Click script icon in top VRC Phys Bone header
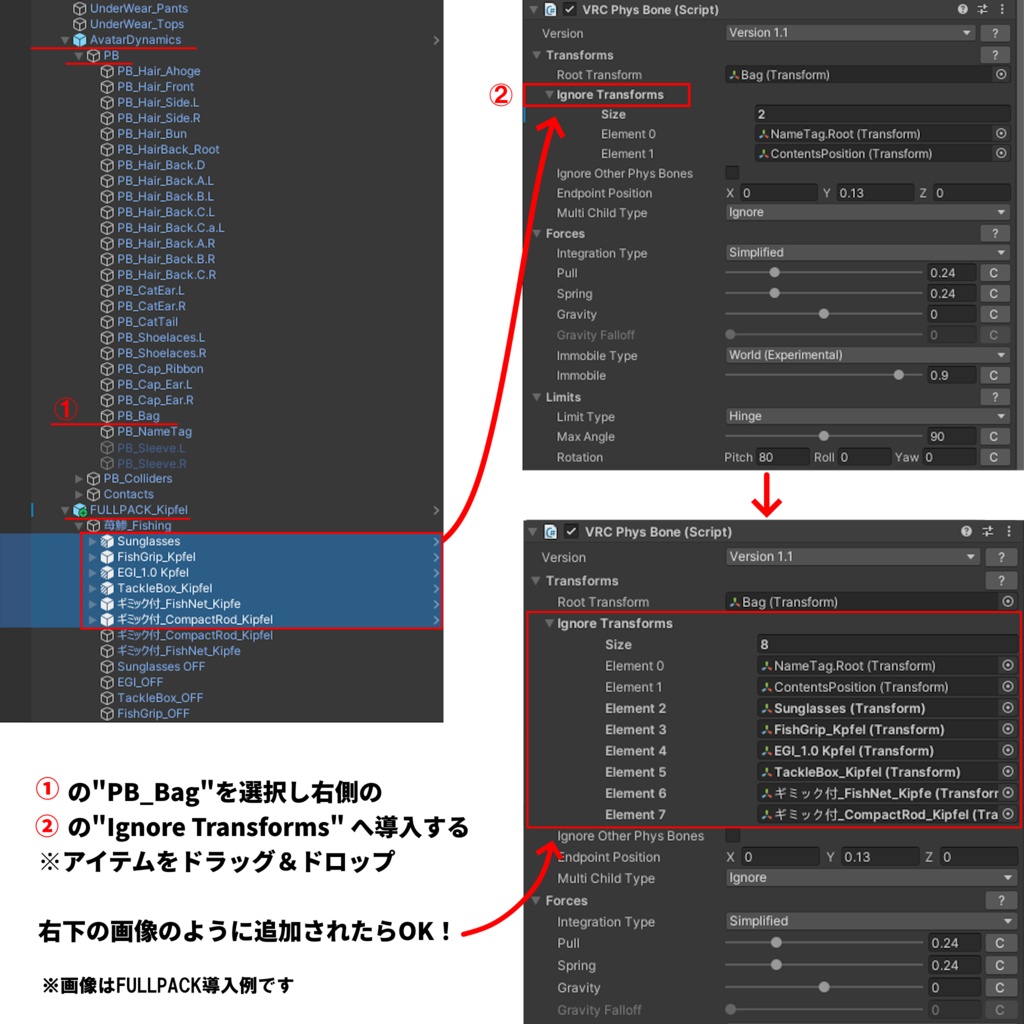 coord(551,9)
